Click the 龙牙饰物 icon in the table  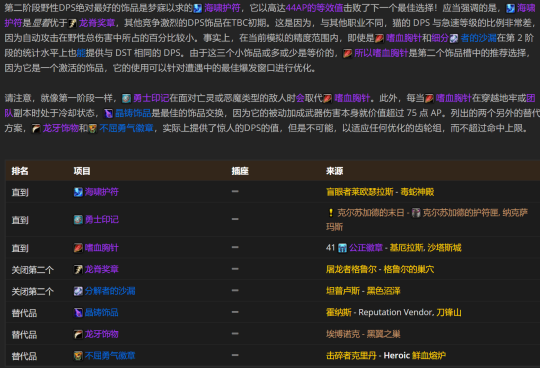(x=78, y=334)
